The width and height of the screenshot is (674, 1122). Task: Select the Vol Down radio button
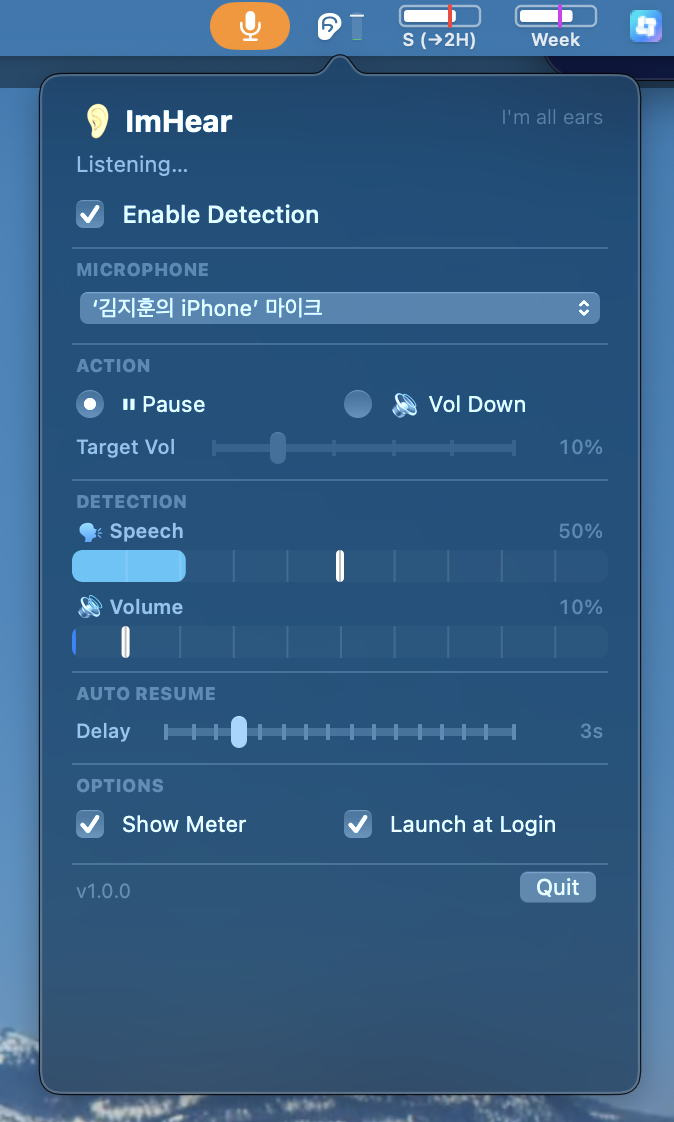358,404
